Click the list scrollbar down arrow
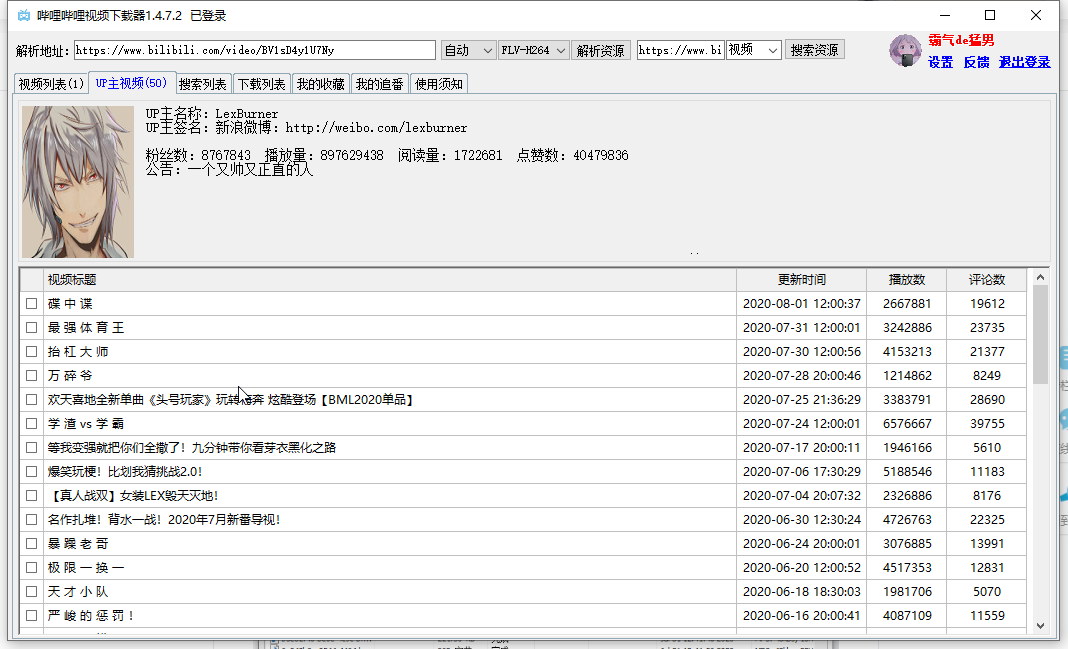 1040,625
